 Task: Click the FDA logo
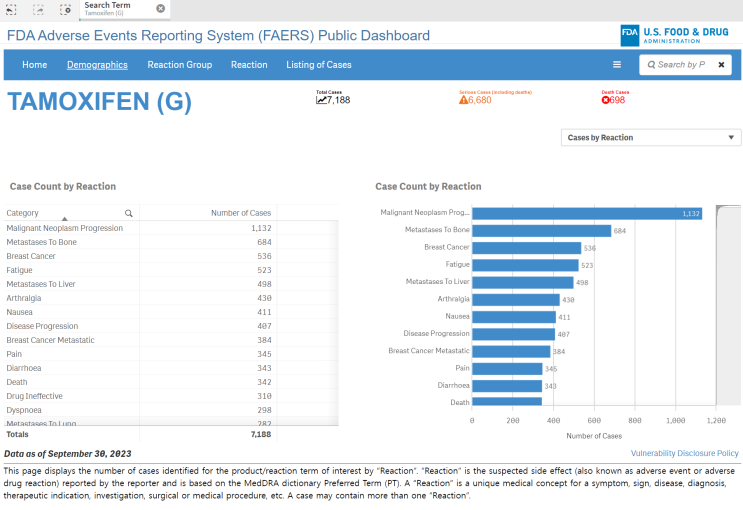point(629,35)
